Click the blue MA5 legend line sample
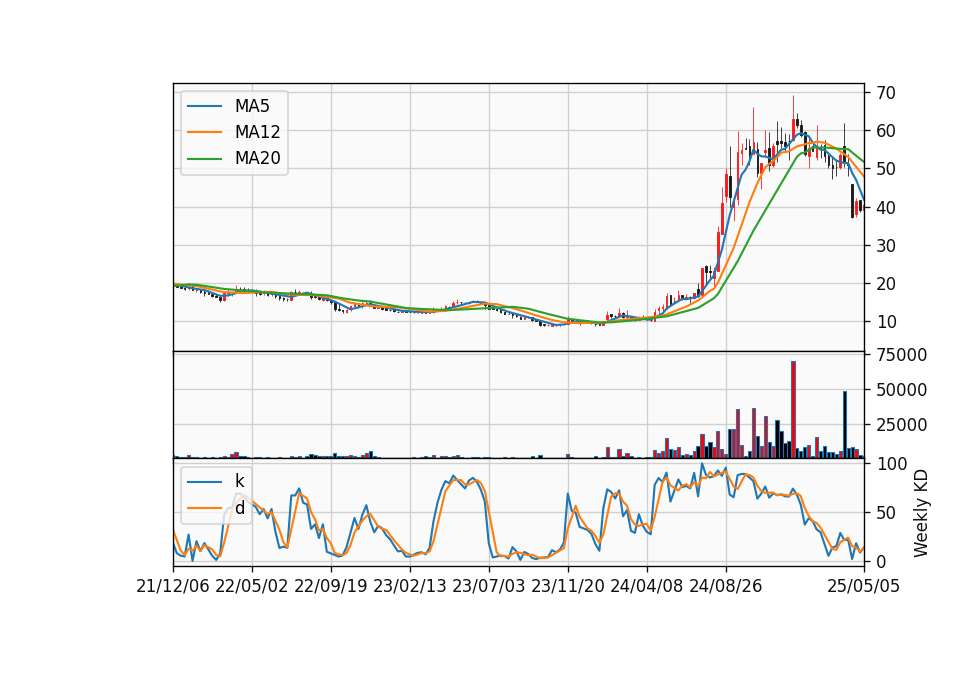Screen dimensions: 960x690 (204, 106)
